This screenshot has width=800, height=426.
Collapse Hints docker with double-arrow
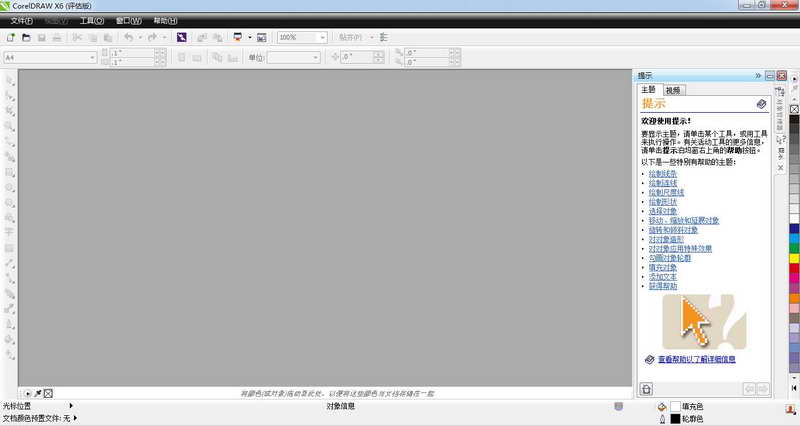[758, 76]
